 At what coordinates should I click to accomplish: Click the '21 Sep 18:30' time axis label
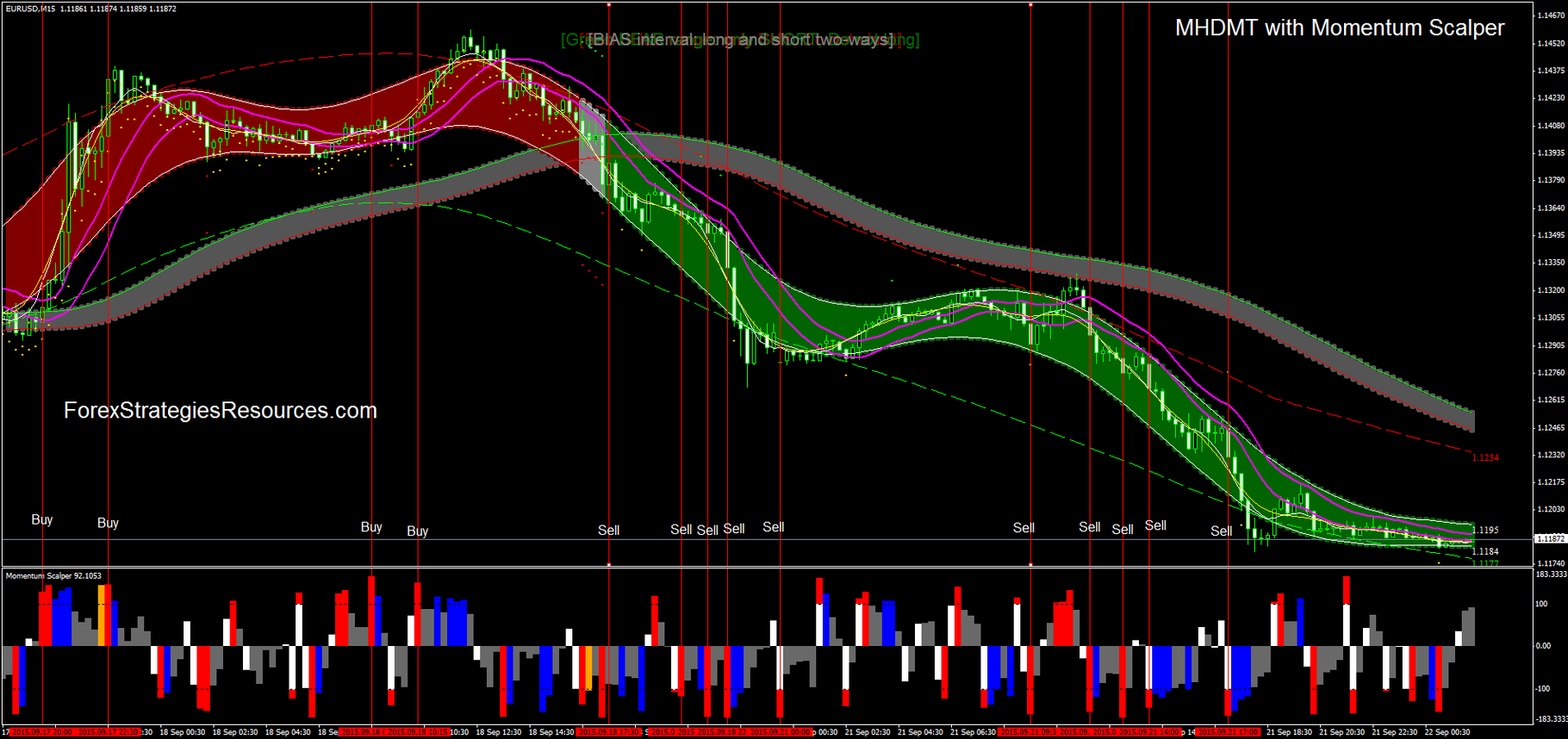(x=1289, y=732)
